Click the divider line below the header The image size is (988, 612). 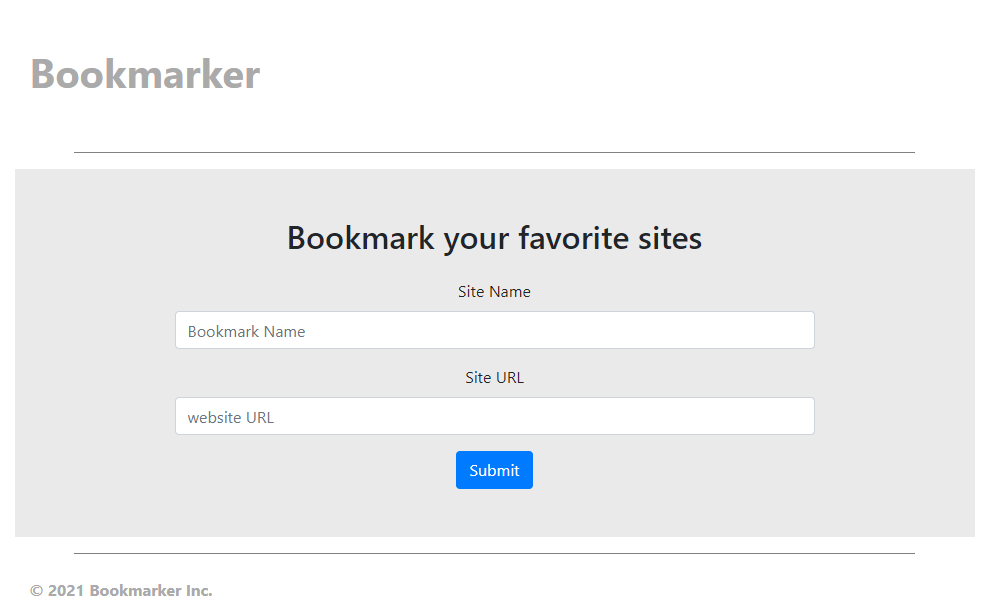click(x=494, y=153)
